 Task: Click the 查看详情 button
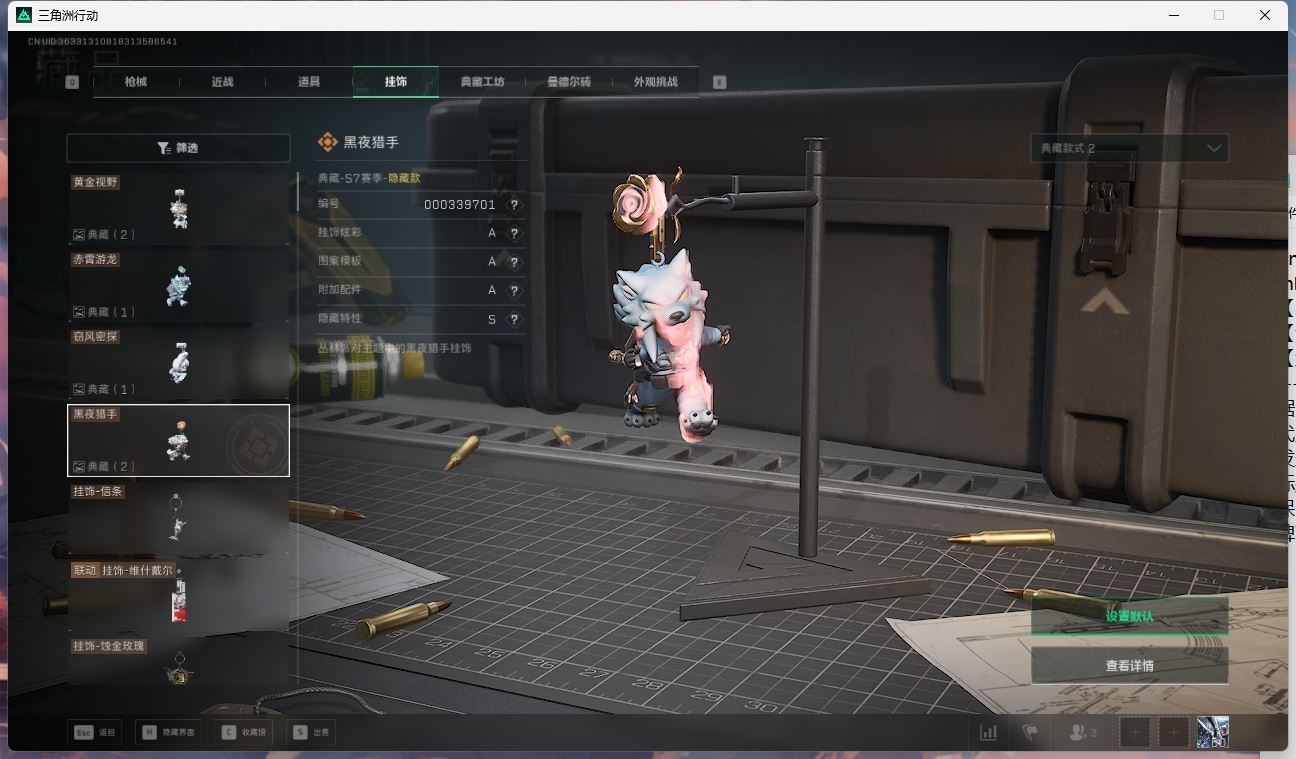[1129, 666]
